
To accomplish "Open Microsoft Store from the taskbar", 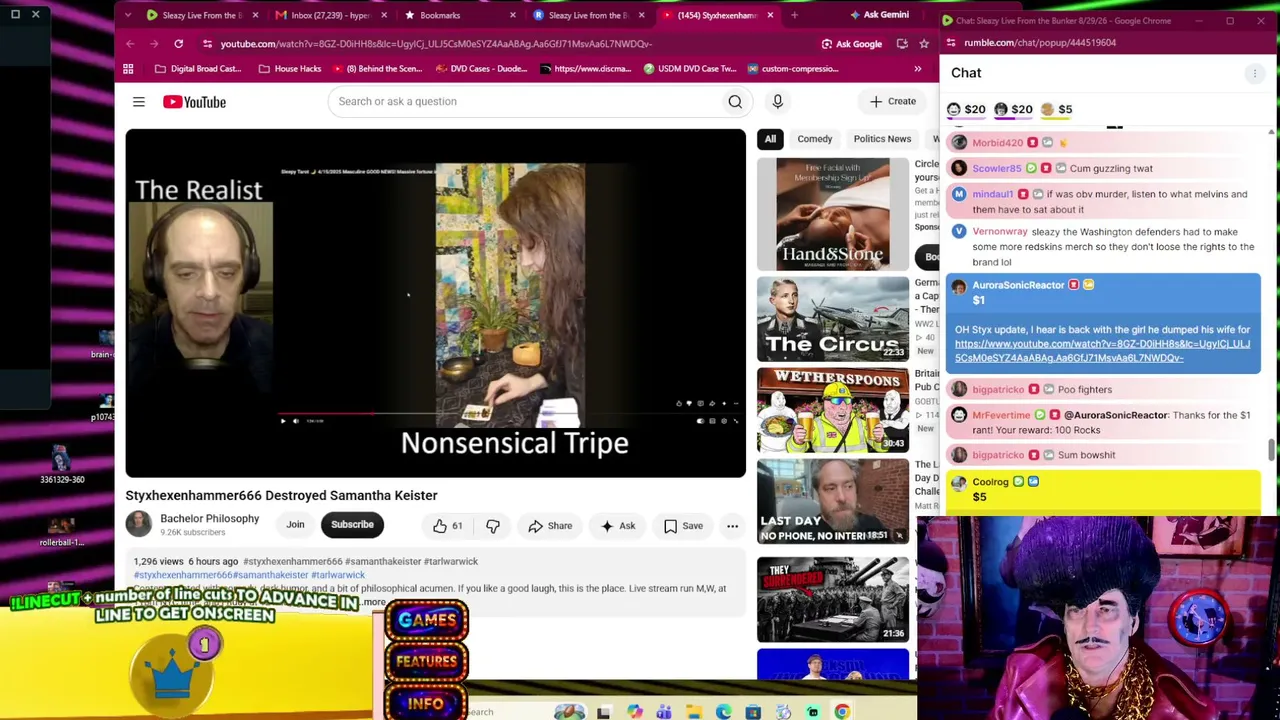I will point(753,712).
